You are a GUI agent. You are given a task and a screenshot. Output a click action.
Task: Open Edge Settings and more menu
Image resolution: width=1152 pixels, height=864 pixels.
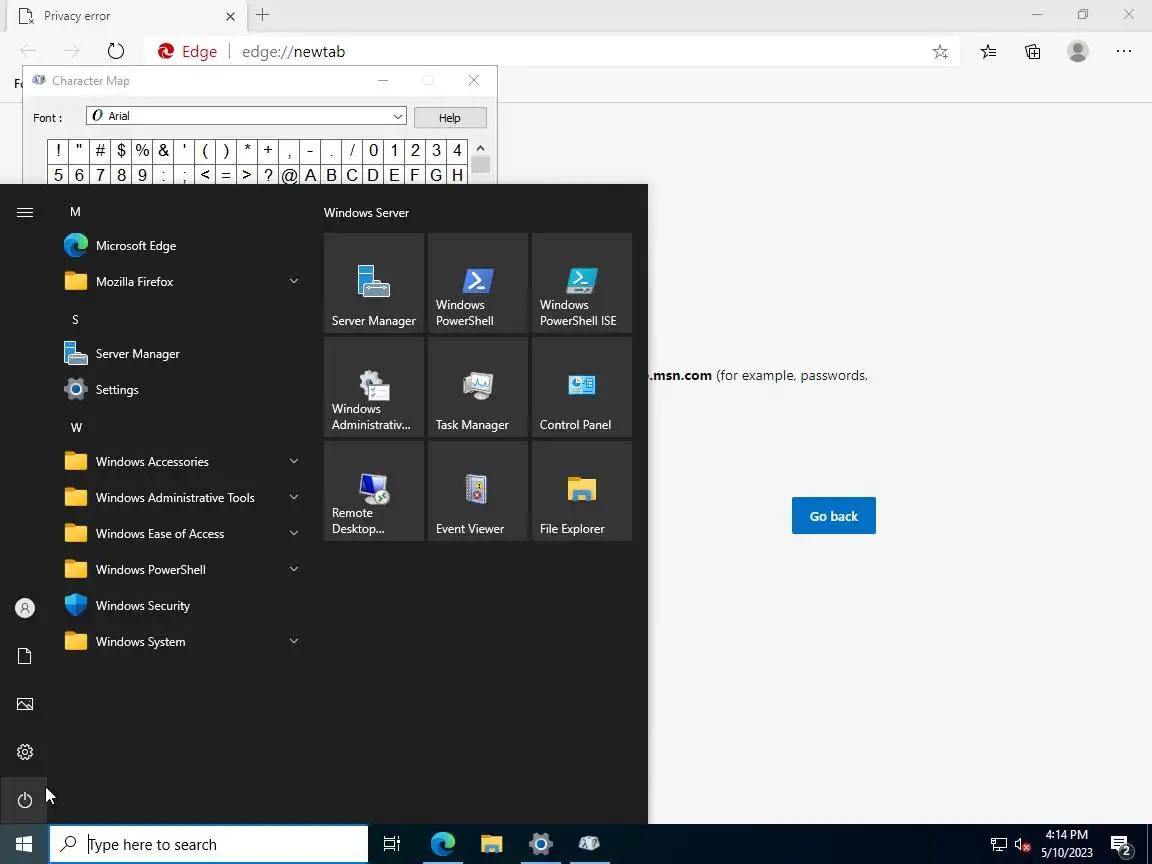point(1123,51)
